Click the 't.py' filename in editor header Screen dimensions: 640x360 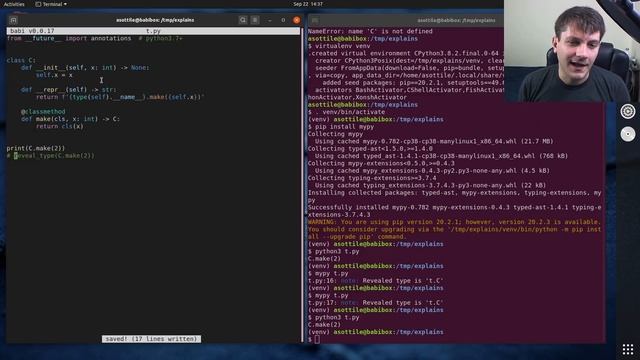pos(153,31)
